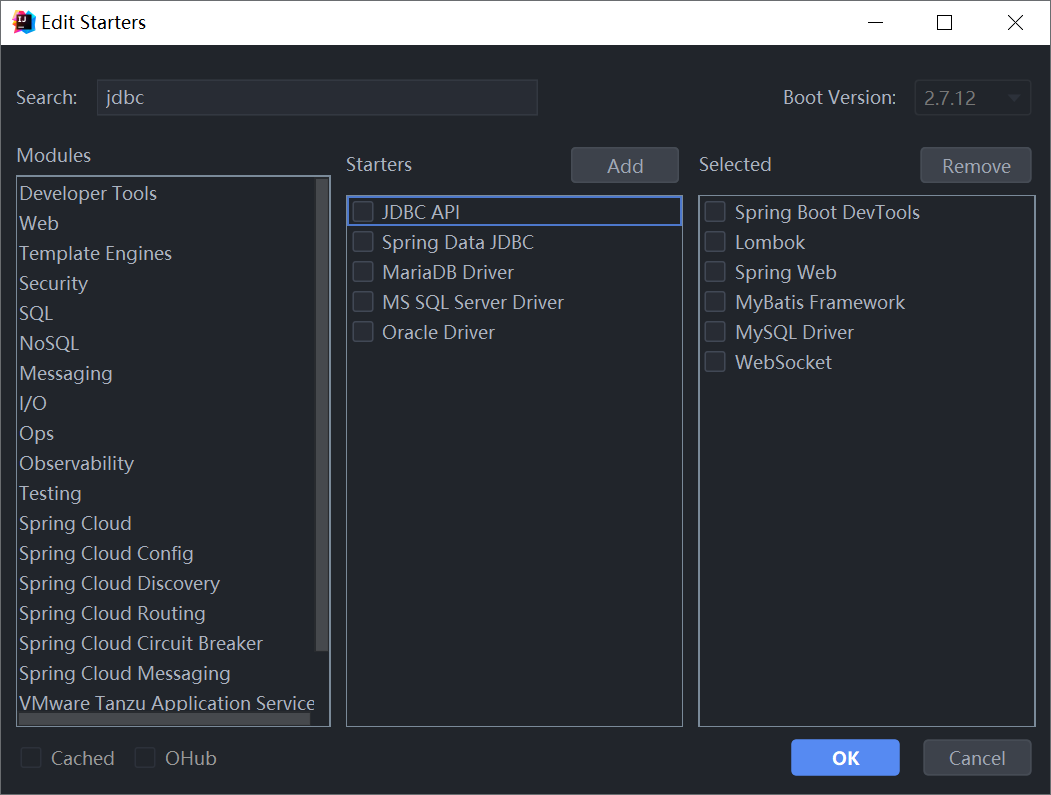Select the MariaDB Driver starter label
Screen dimensions: 1051x795
click(448, 272)
